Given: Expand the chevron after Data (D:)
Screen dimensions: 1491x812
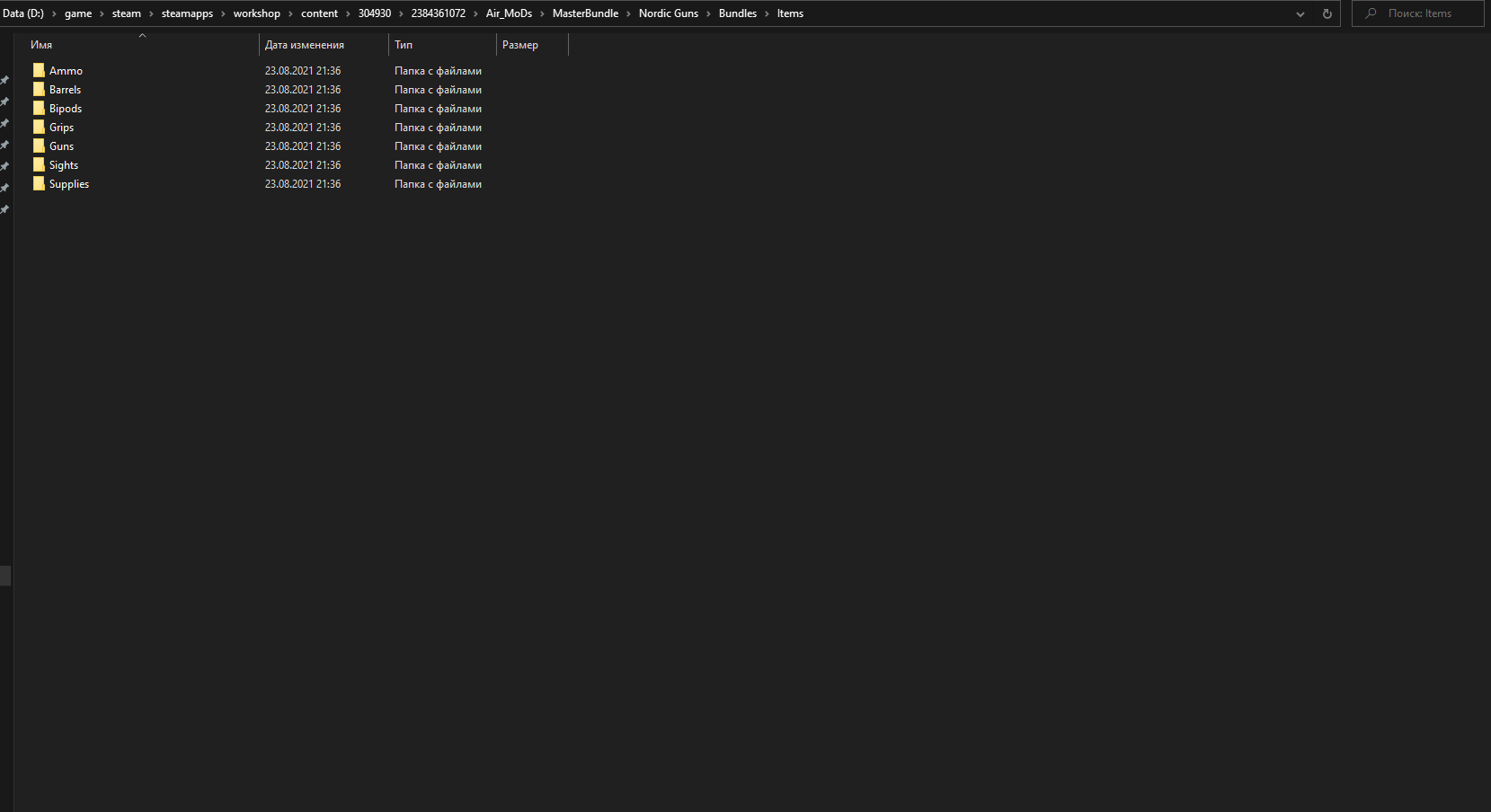Looking at the screenshot, I should tap(54, 13).
